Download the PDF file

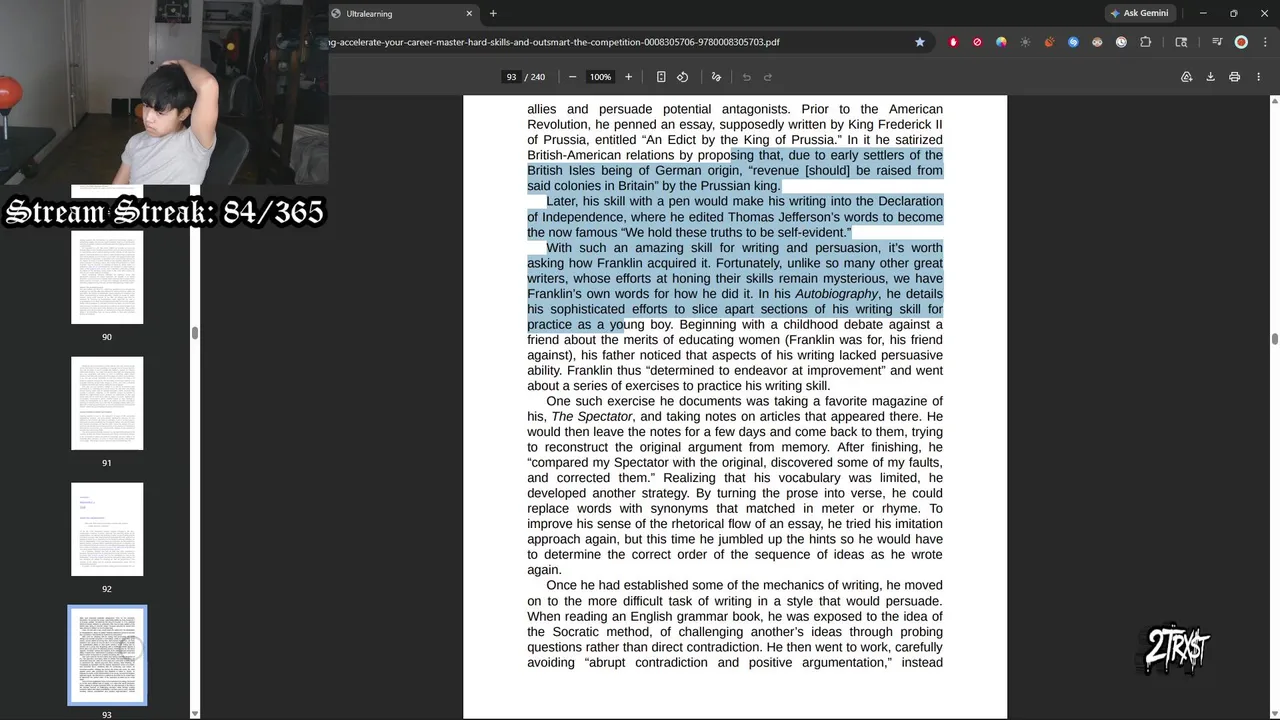pyautogui.click(x=1210, y=77)
